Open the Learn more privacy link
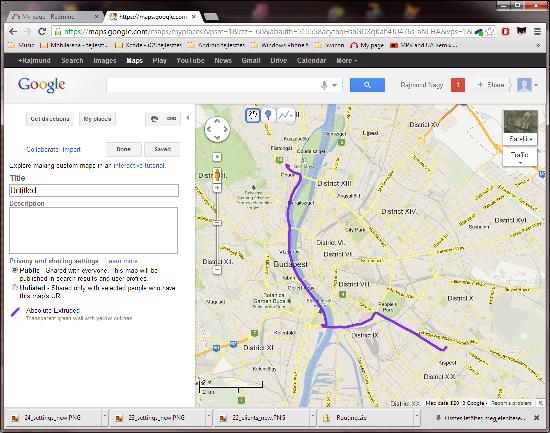The image size is (550, 433). click(121, 261)
